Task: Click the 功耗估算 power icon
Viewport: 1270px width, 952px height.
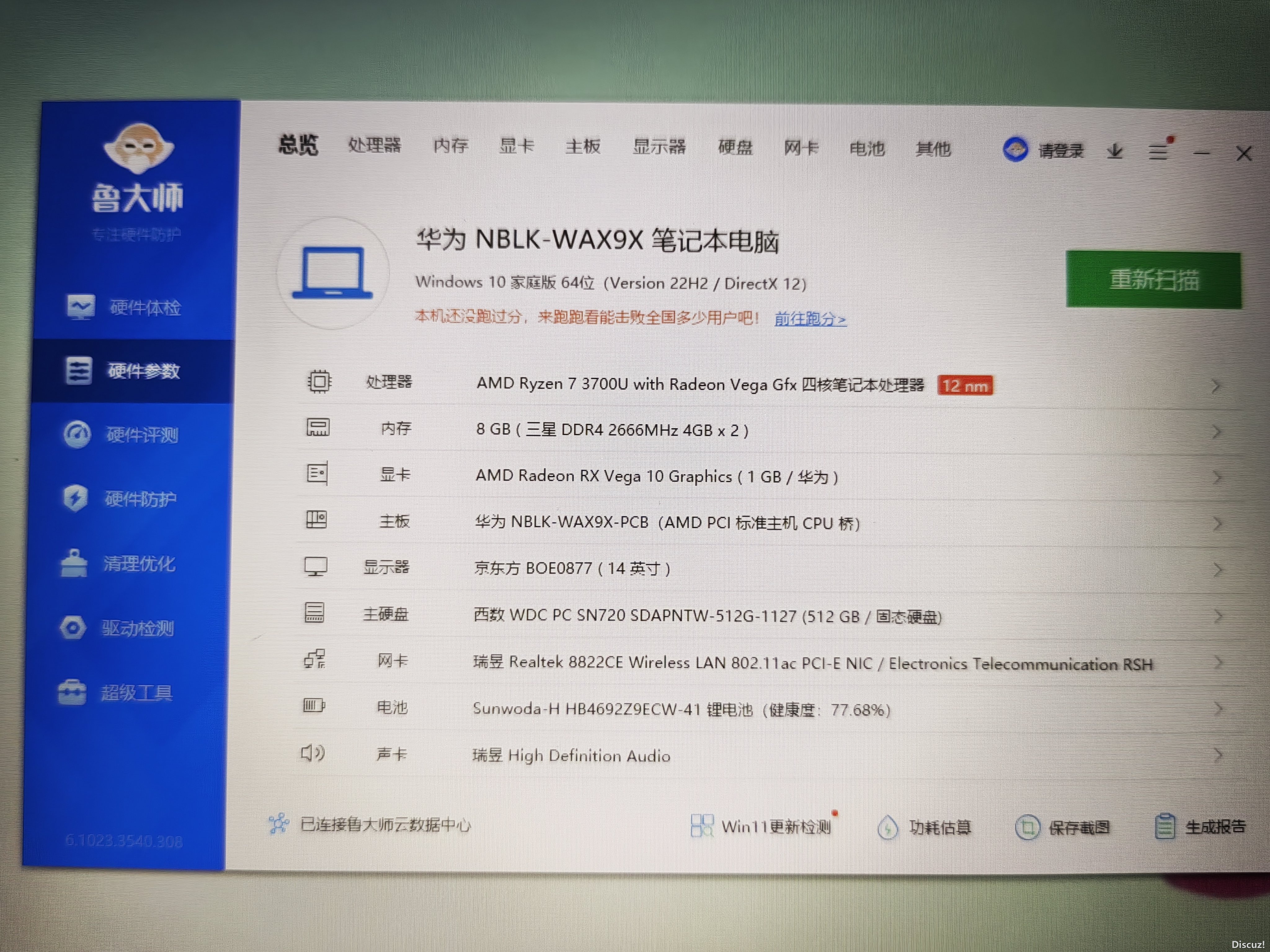Action: coord(888,827)
